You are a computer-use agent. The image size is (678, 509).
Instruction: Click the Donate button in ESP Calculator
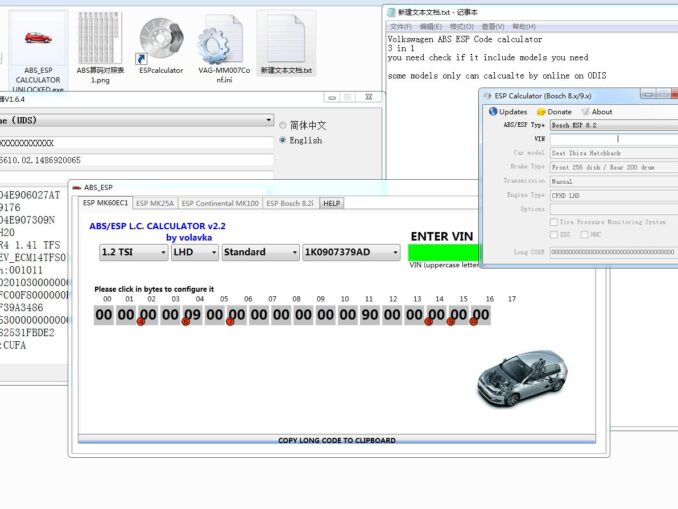pos(554,112)
